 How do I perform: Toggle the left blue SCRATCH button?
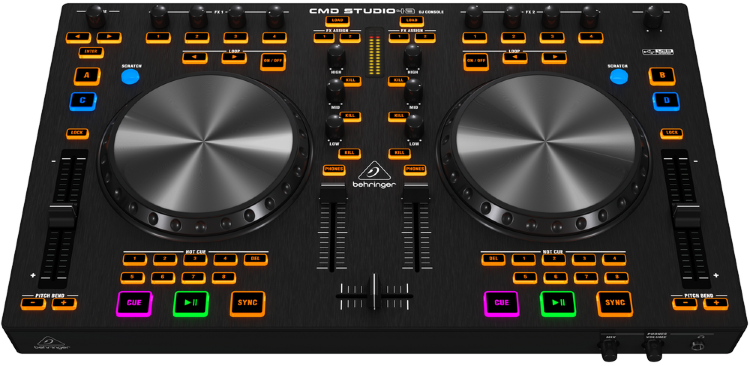coord(130,77)
